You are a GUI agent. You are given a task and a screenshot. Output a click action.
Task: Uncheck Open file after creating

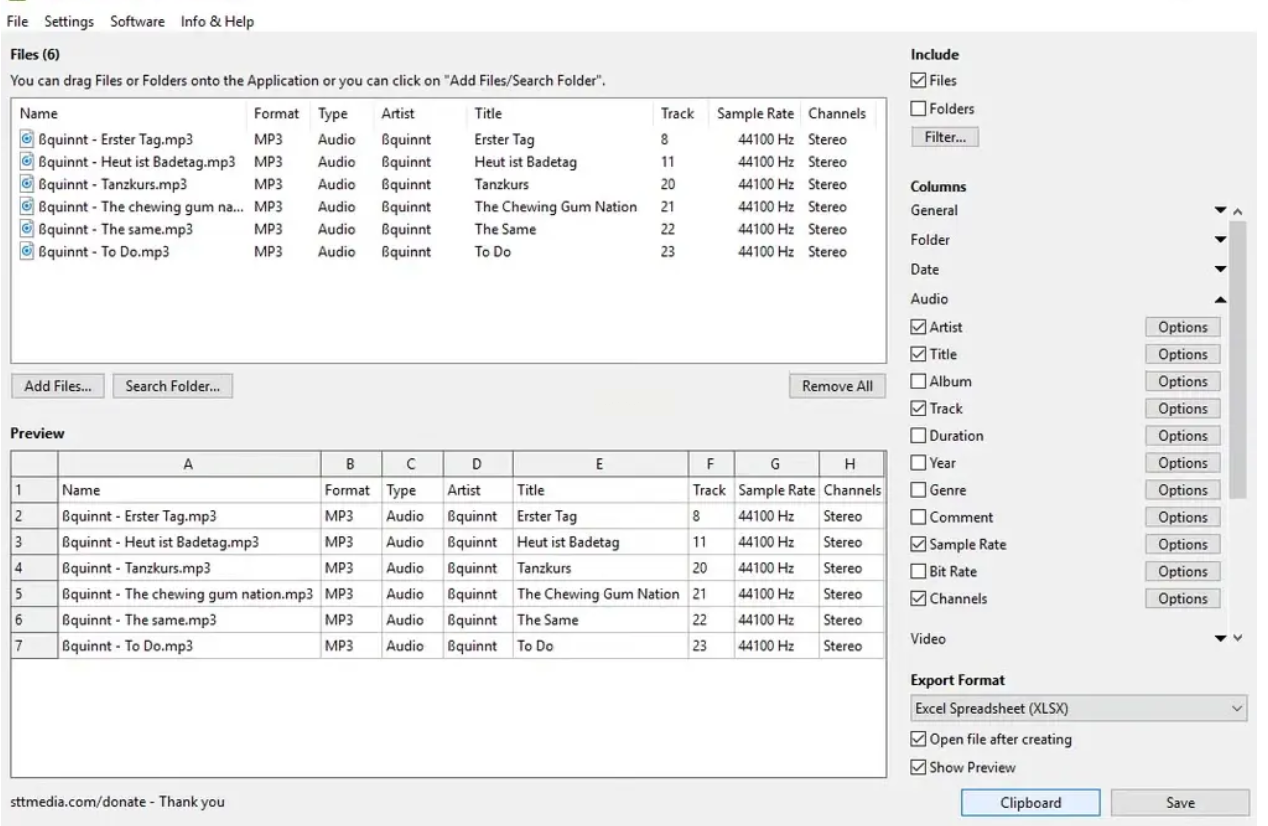pyautogui.click(x=918, y=740)
